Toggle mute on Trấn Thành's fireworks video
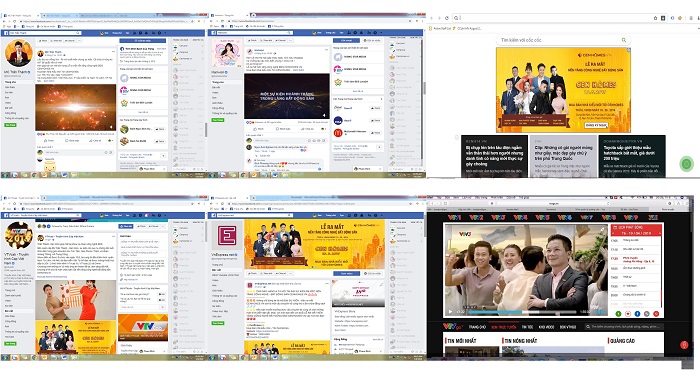The height and width of the screenshot is (374, 700). pyautogui.click(x=112, y=128)
